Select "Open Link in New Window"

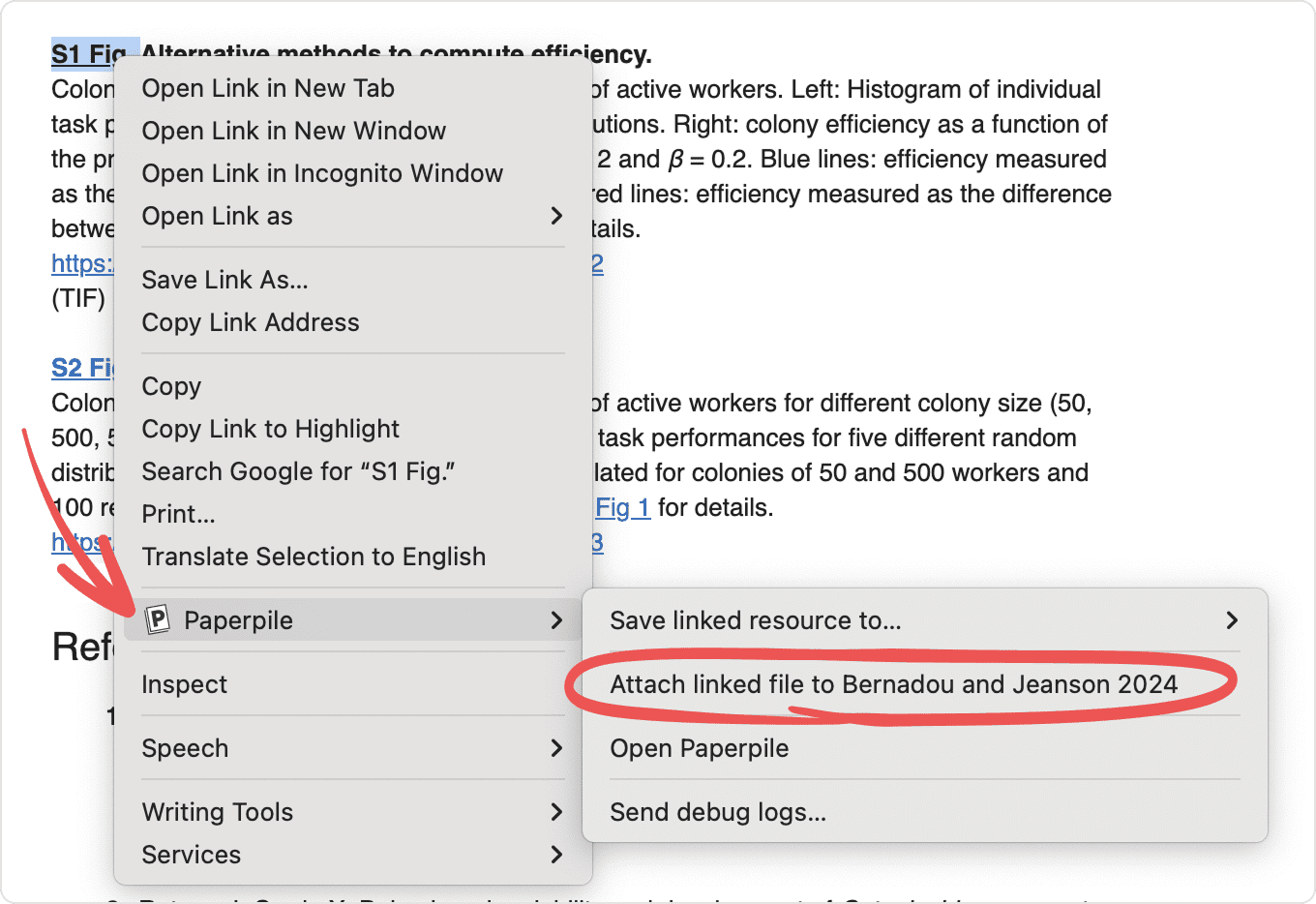click(x=293, y=131)
